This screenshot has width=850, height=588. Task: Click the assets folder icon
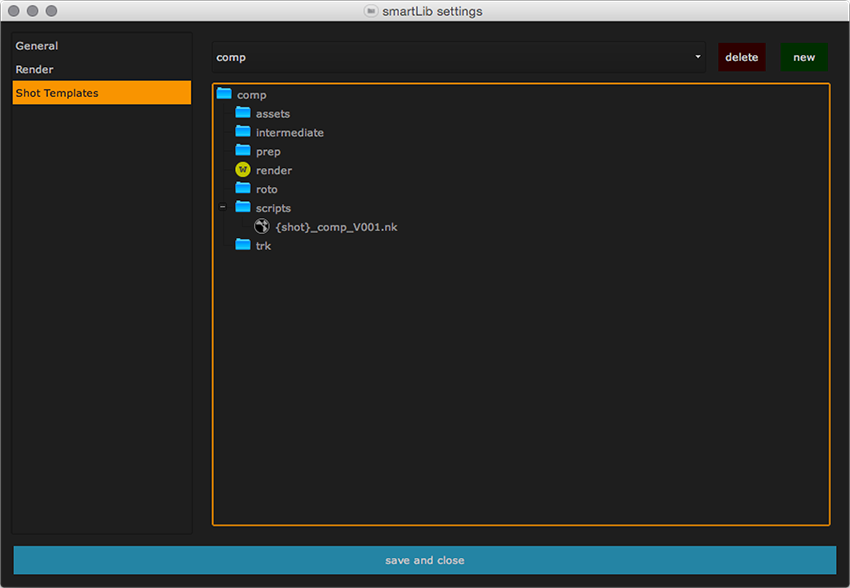[243, 113]
